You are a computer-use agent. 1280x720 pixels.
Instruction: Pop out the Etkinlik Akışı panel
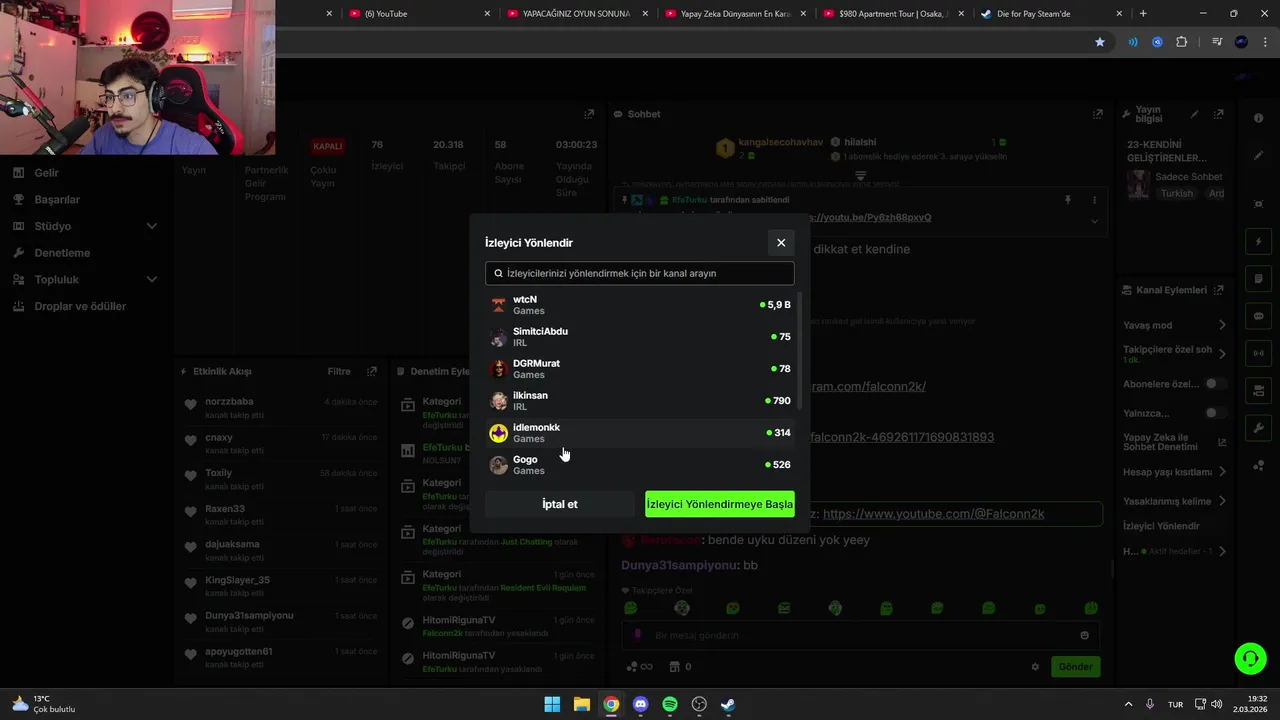point(372,371)
